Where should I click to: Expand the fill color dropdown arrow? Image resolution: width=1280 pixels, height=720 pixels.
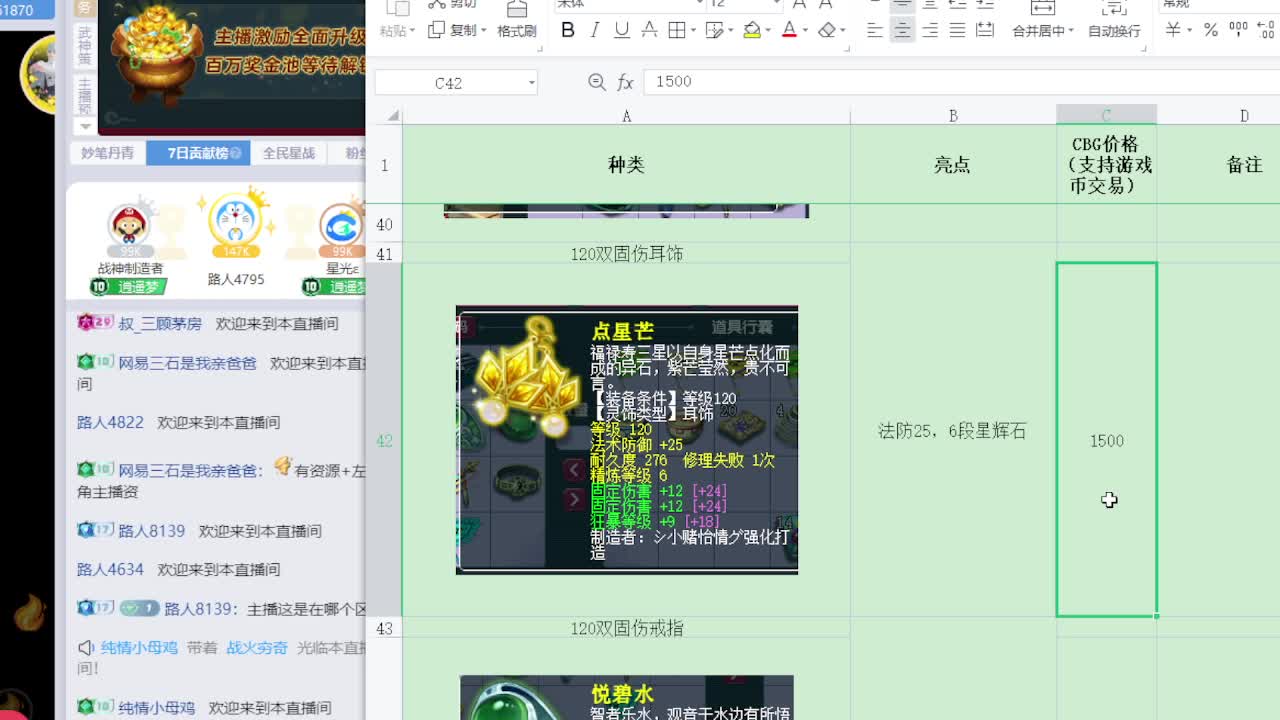pyautogui.click(x=769, y=31)
